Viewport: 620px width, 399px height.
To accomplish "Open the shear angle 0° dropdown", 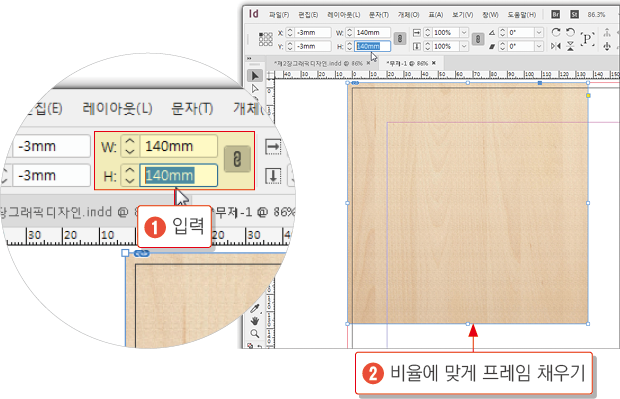I will point(539,46).
